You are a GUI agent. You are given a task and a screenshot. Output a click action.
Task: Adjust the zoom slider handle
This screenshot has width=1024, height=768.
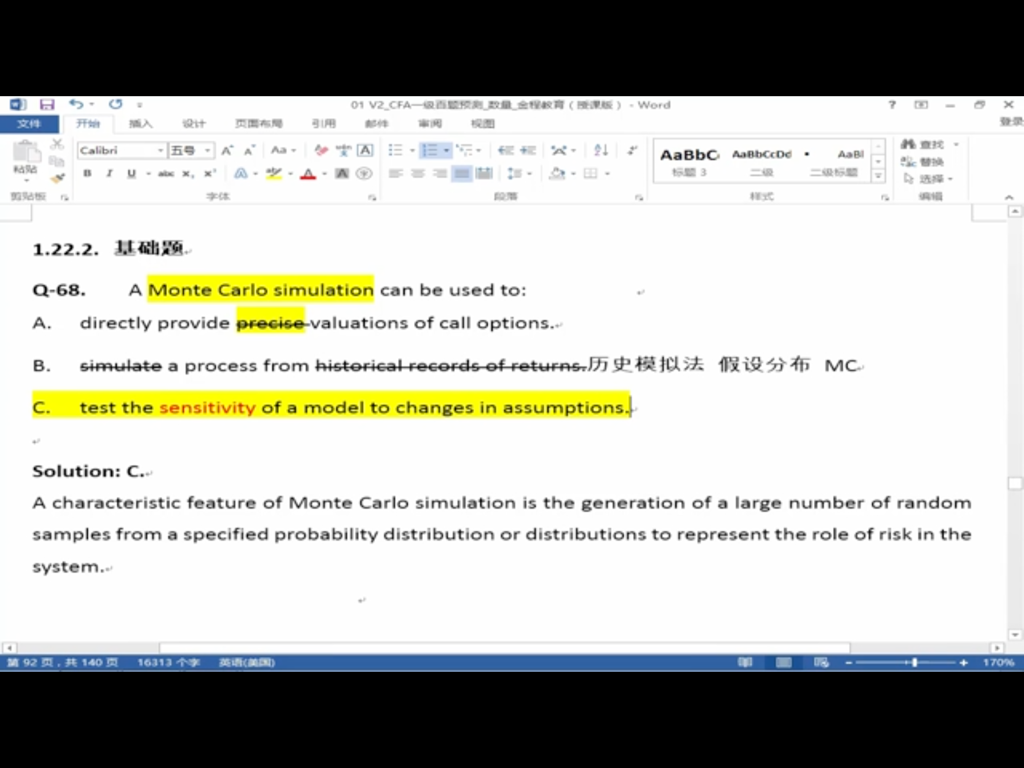pyautogui.click(x=914, y=662)
